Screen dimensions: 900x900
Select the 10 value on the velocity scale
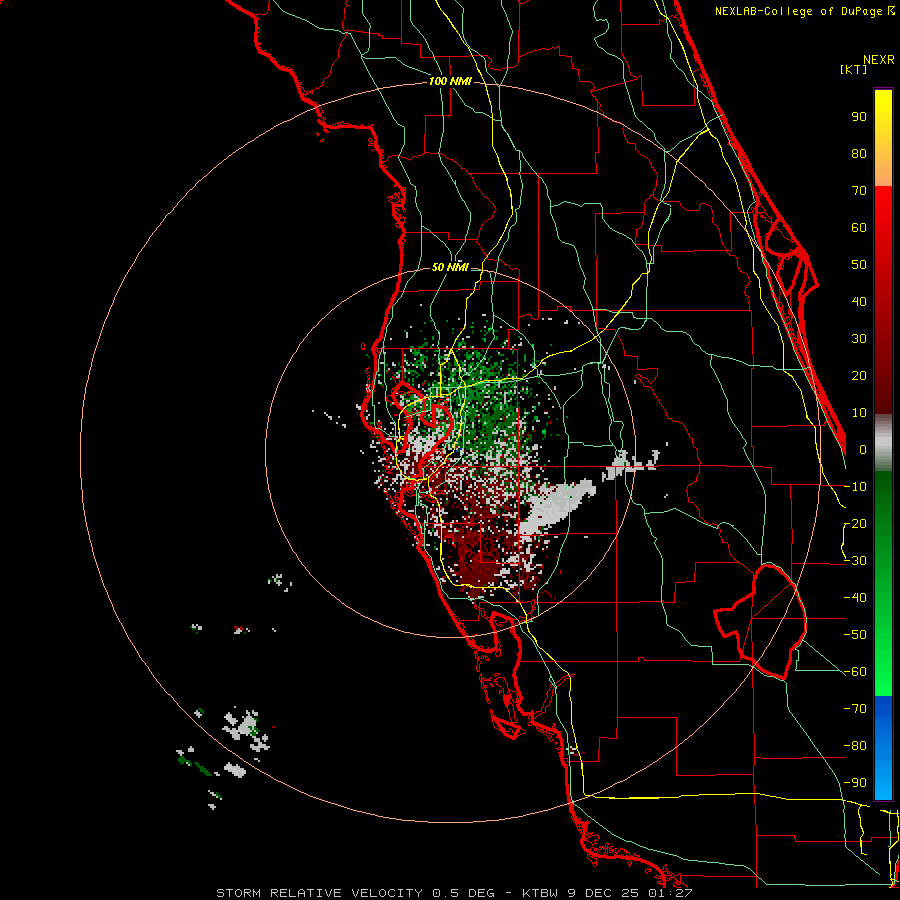[x=859, y=413]
